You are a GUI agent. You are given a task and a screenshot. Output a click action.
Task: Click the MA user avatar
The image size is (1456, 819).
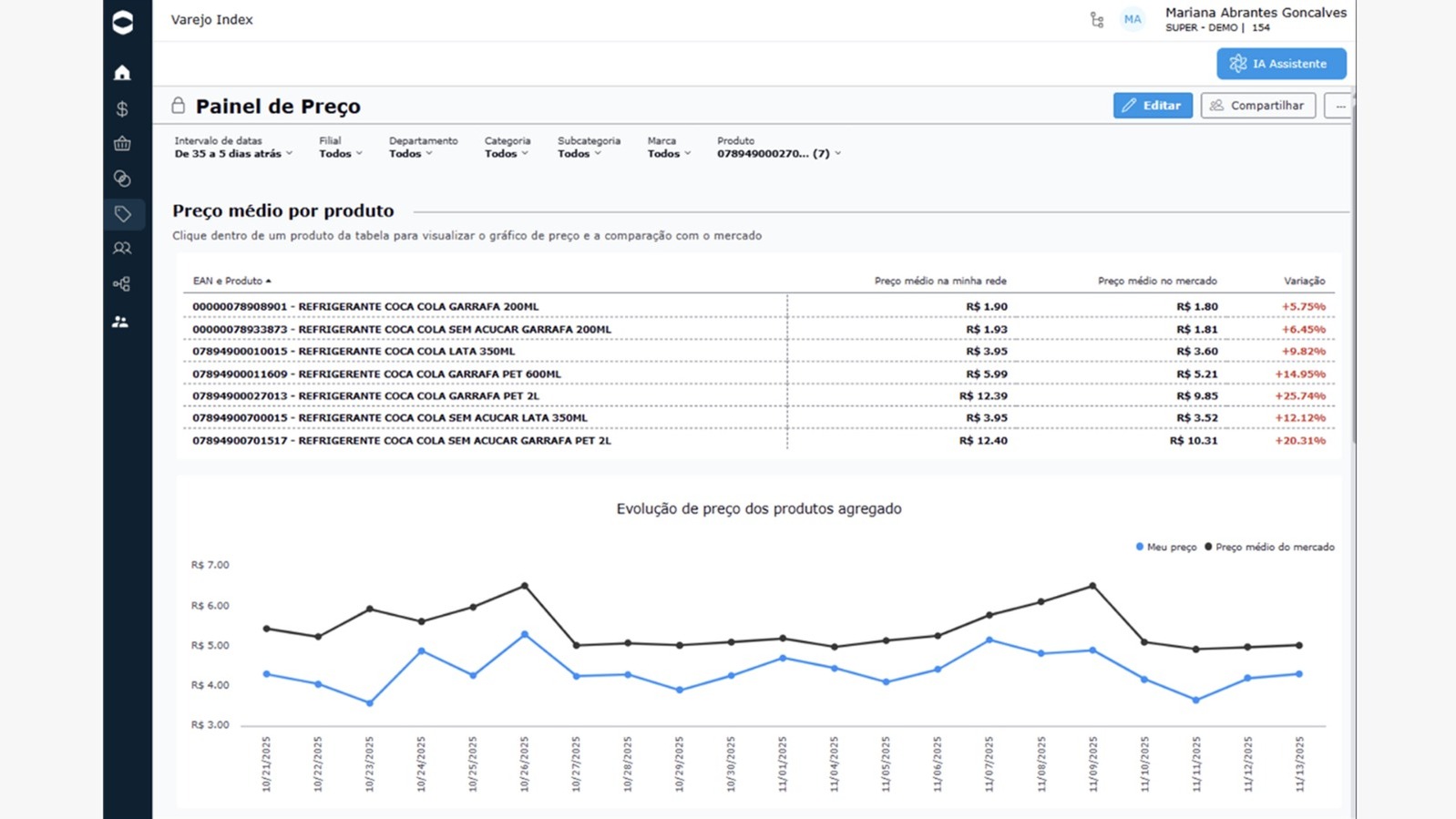(x=1133, y=20)
